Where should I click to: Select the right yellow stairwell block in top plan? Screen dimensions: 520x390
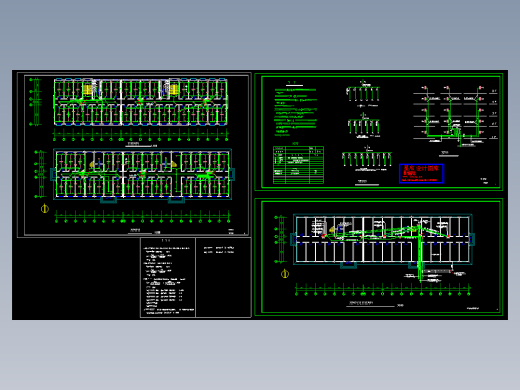click(x=174, y=89)
